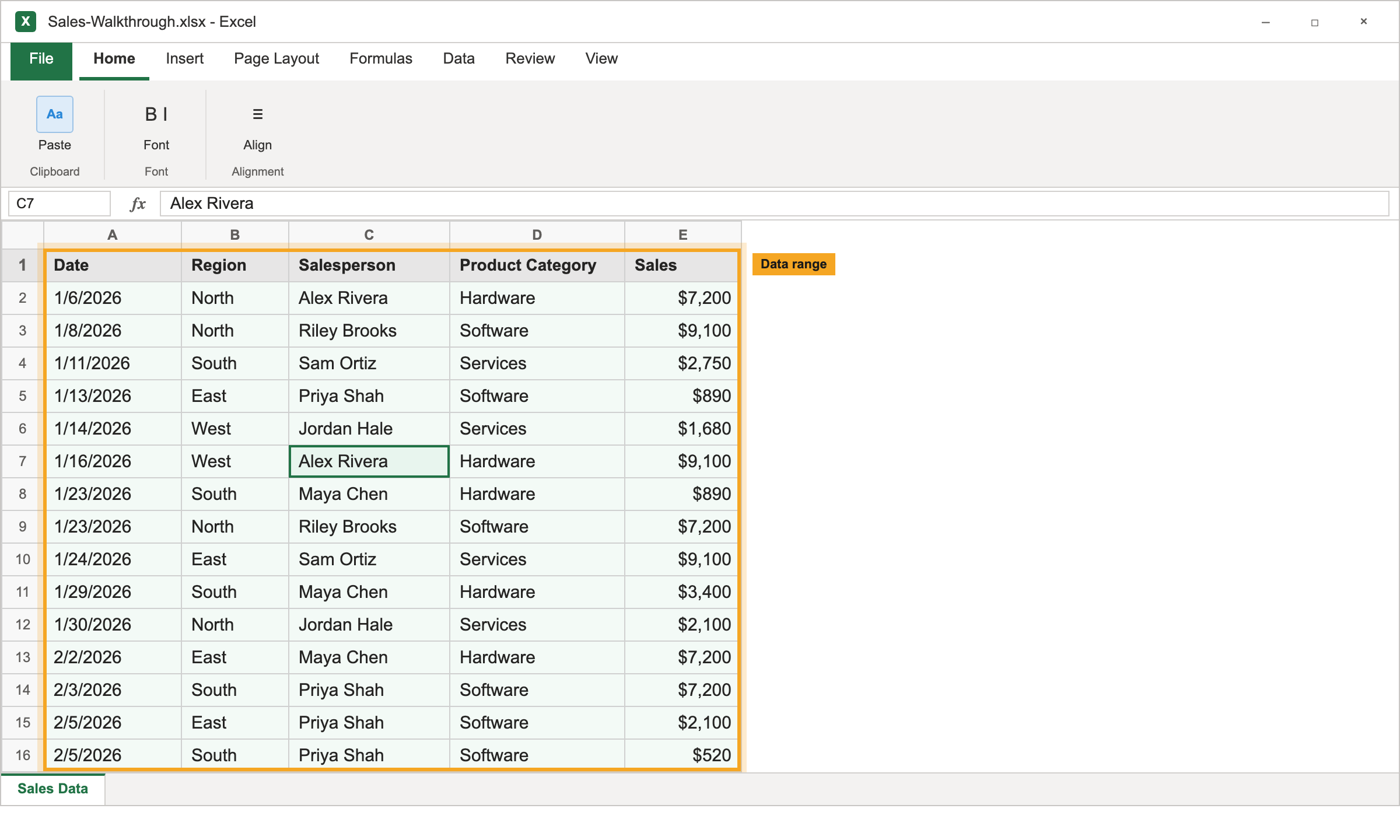This screenshot has width=1400, height=840.
Task: Select the West region cell in row 6
Action: (x=235, y=429)
